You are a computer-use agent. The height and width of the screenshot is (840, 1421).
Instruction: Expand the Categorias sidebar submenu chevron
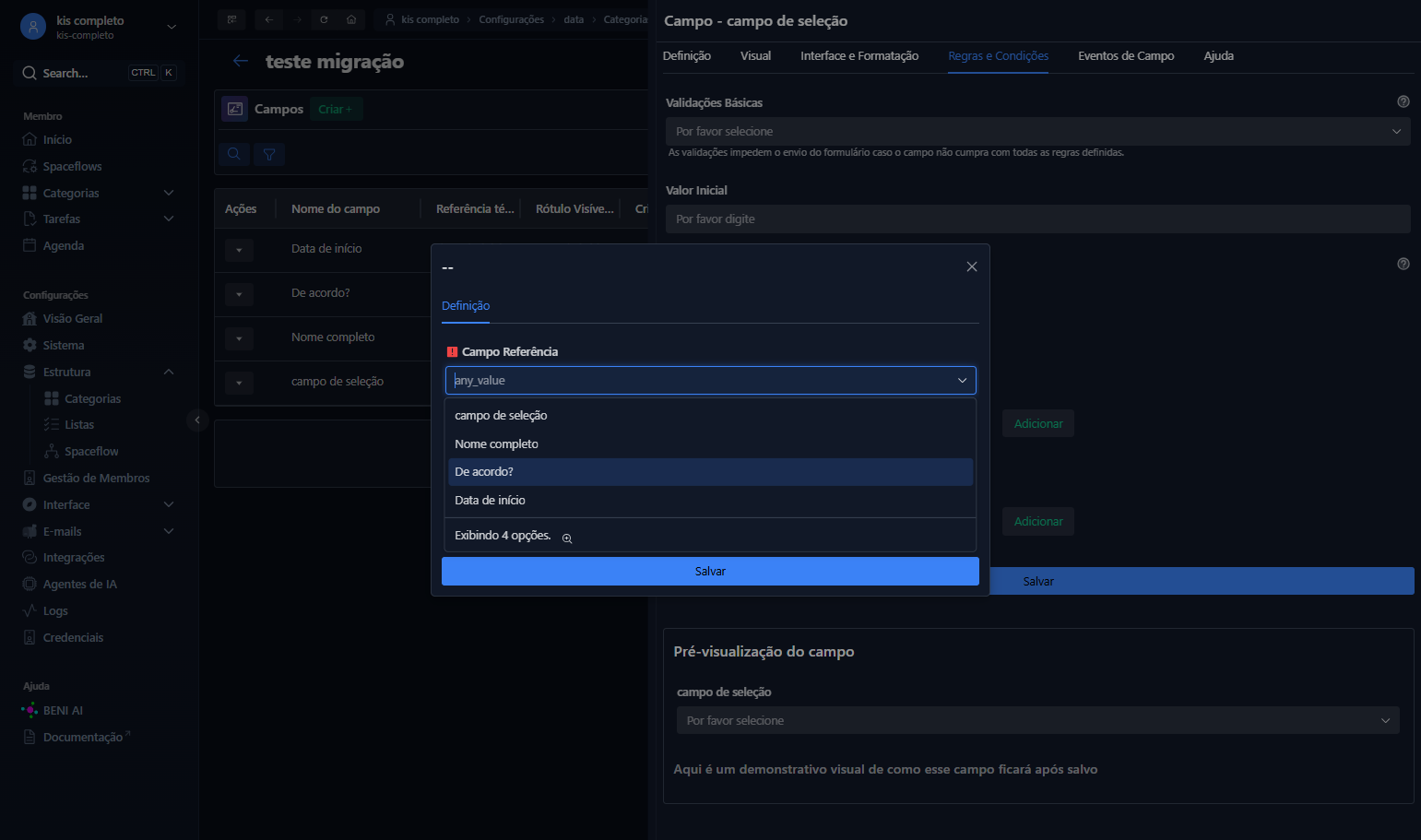click(169, 193)
